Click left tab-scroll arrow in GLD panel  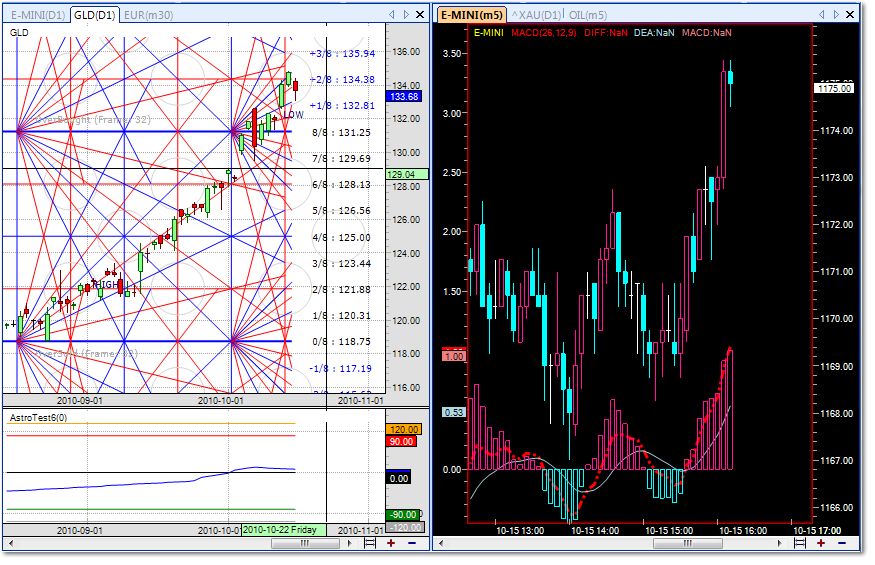(392, 15)
